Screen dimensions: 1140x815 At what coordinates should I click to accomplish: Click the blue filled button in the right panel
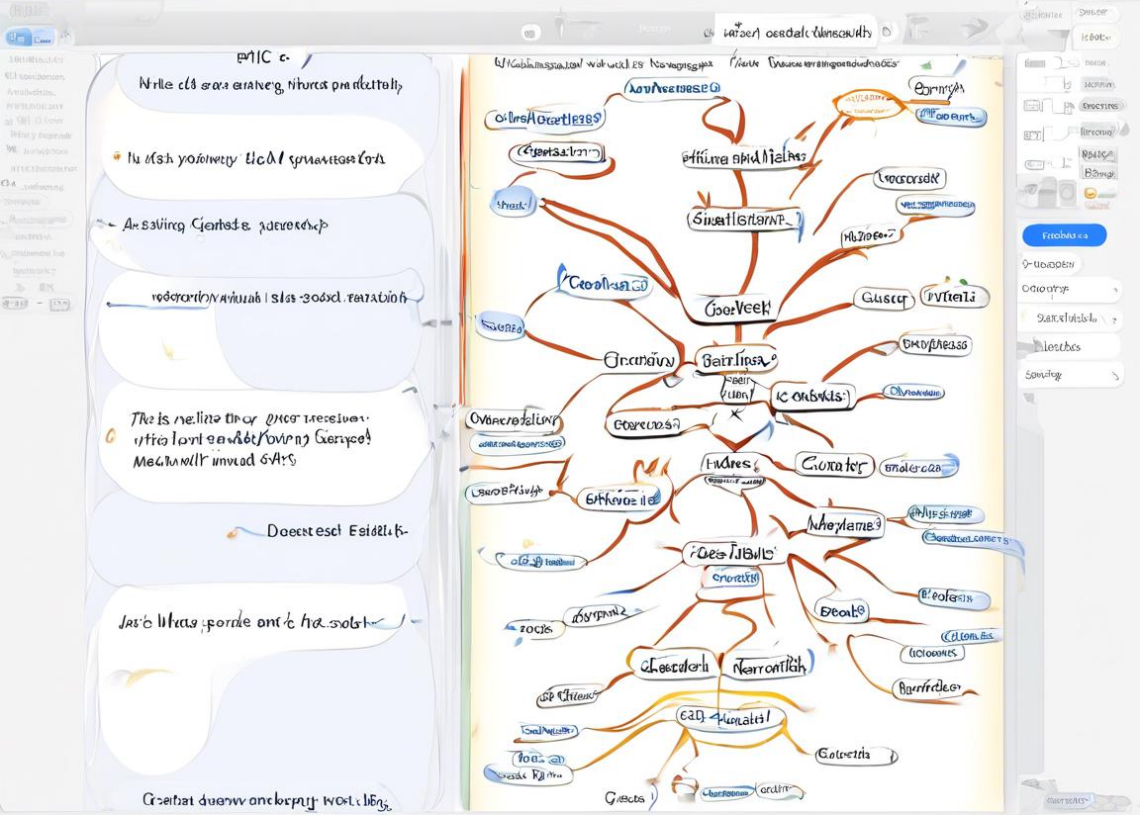click(1064, 236)
